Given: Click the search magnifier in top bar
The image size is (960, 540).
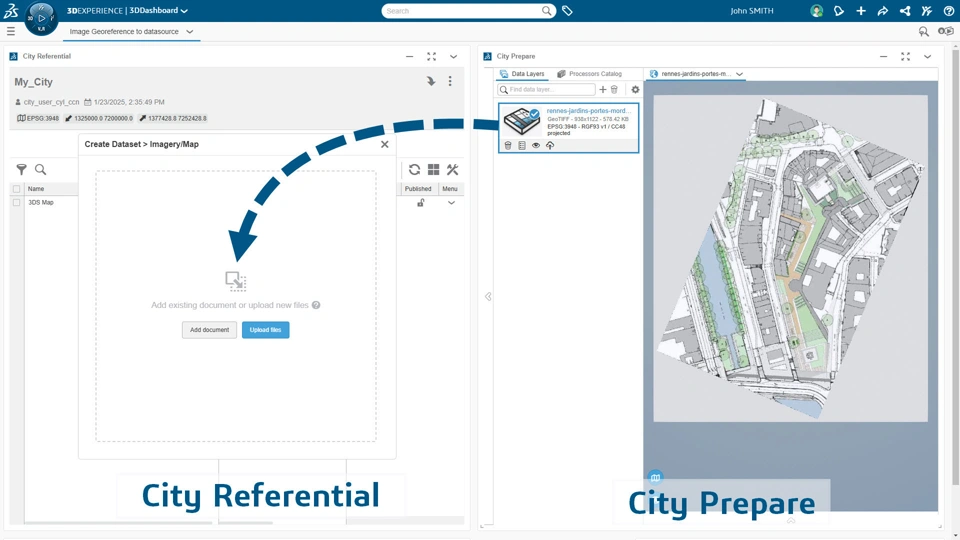Looking at the screenshot, I should click(x=546, y=11).
